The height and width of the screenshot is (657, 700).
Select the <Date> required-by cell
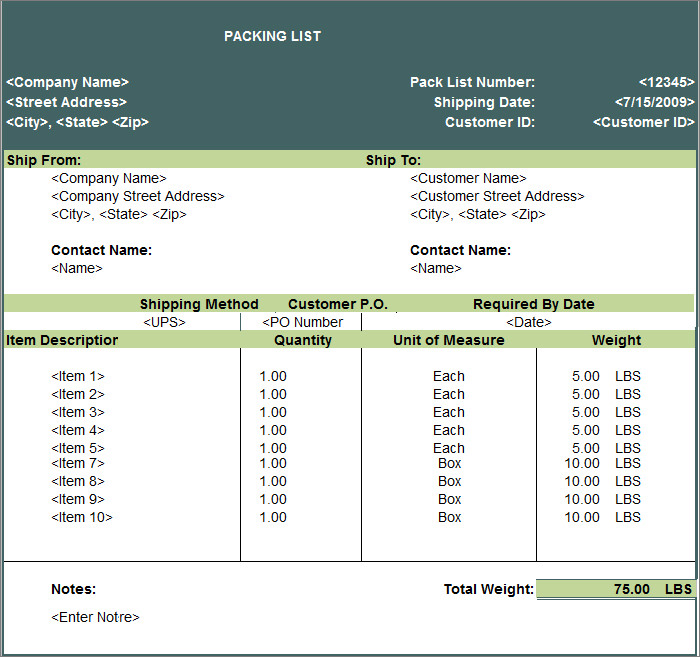pos(529,322)
